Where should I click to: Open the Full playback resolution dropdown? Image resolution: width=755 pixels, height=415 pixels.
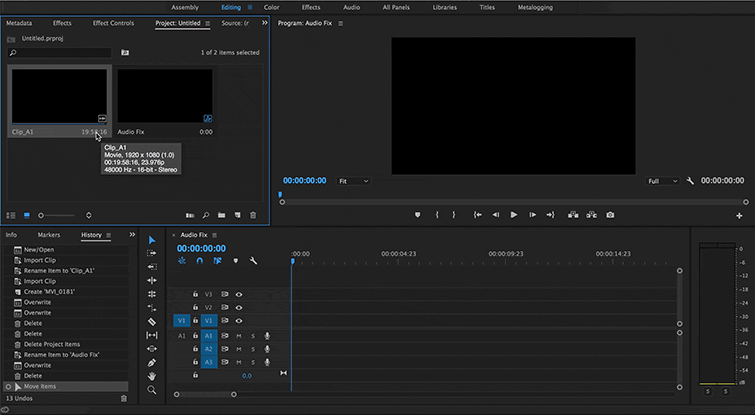662,181
